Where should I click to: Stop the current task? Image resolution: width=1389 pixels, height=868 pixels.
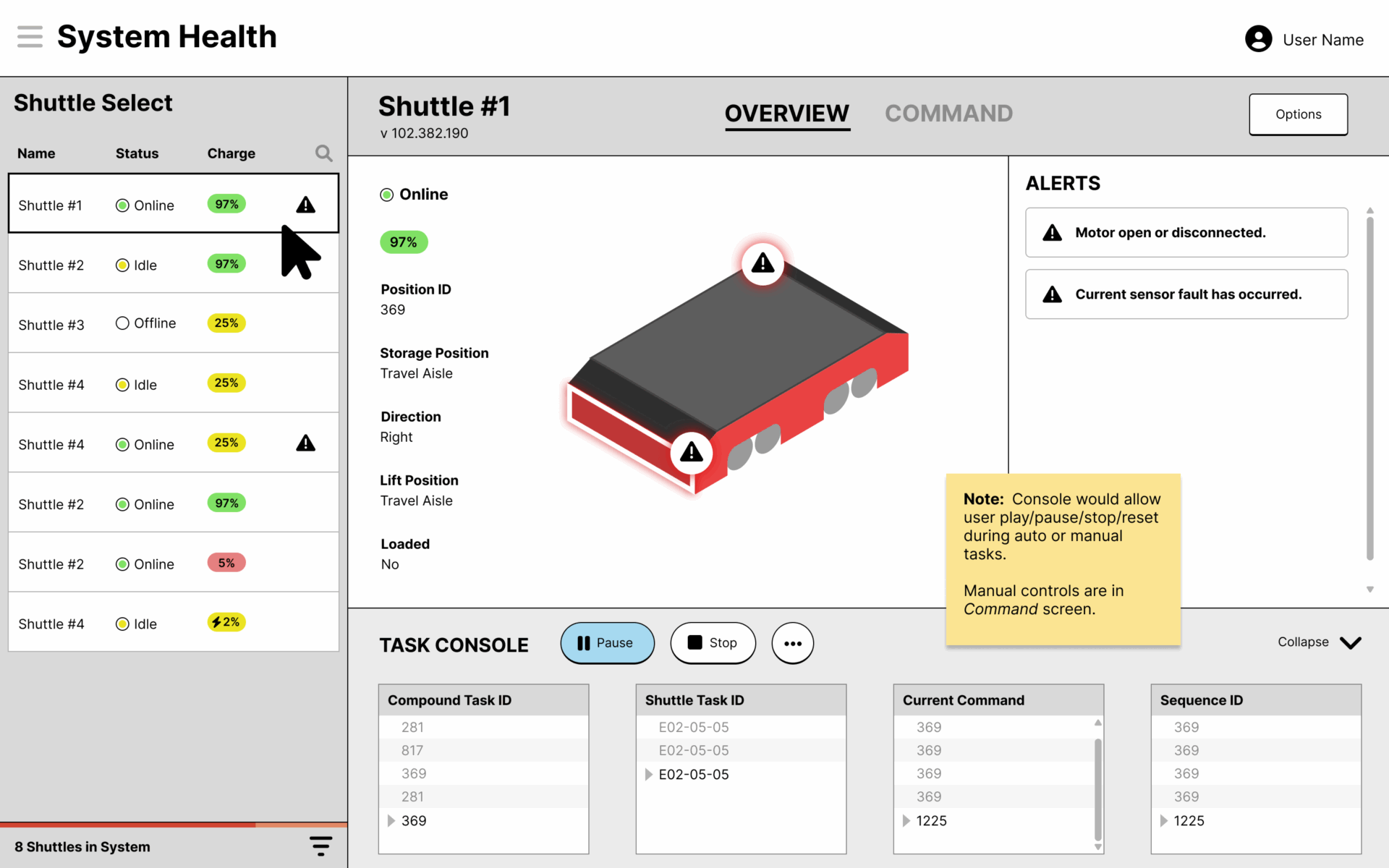(713, 643)
